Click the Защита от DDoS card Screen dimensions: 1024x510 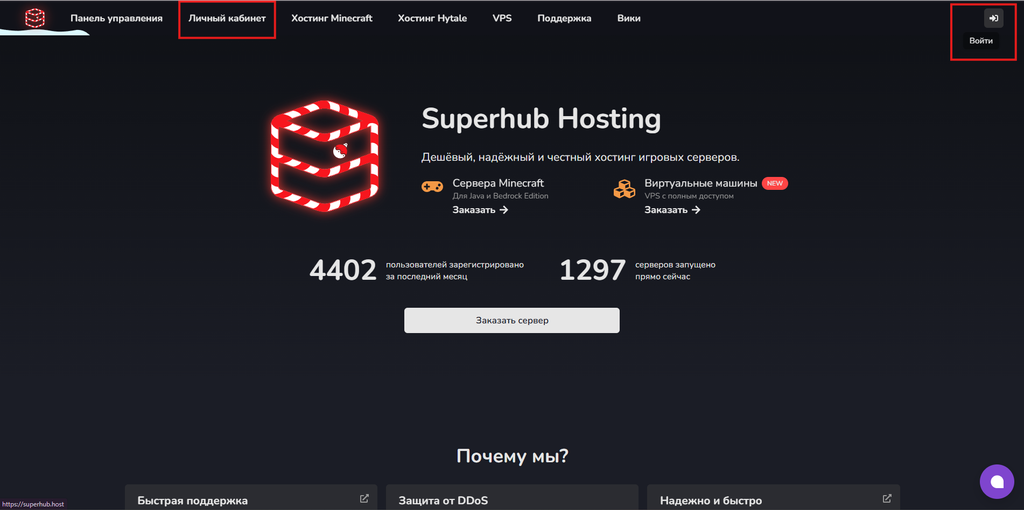tap(511, 498)
